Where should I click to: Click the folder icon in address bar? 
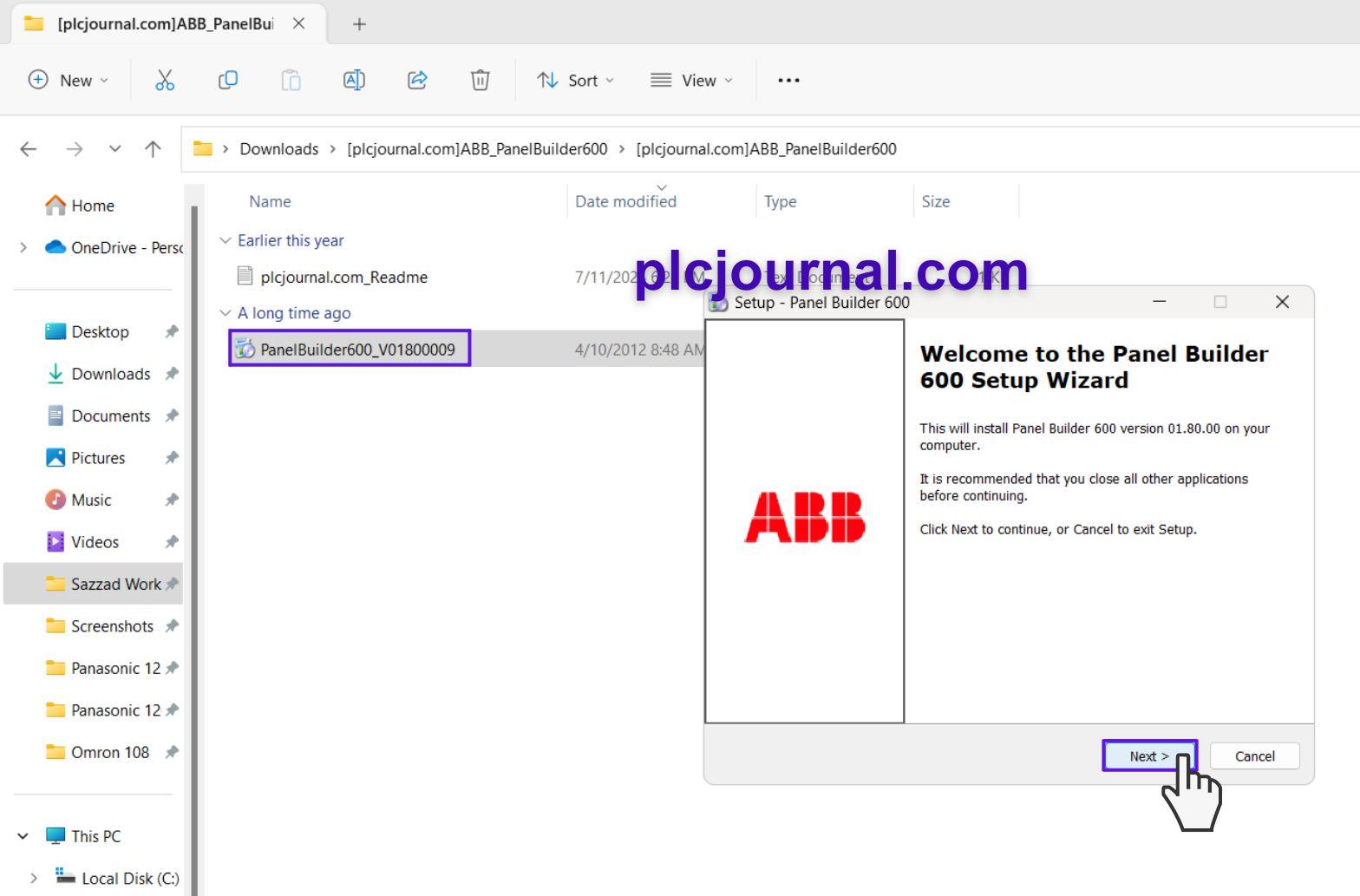203,148
